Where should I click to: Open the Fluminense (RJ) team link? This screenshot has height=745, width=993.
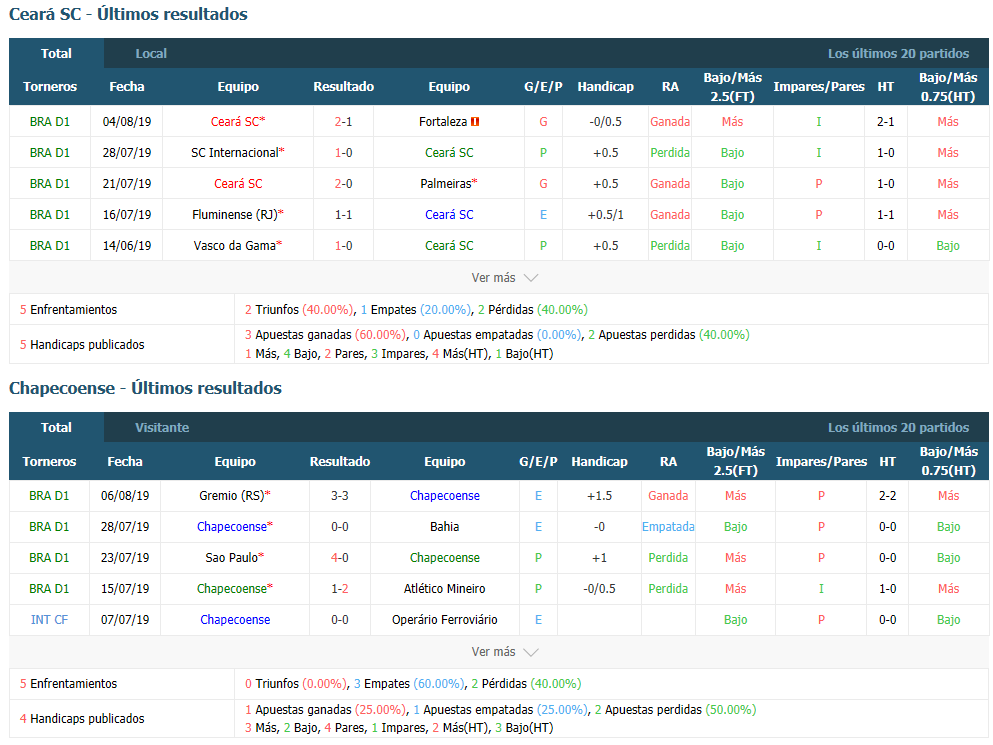237,215
